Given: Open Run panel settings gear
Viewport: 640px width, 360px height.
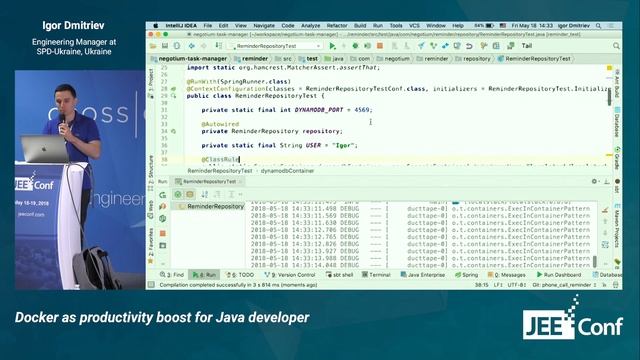Looking at the screenshot, I should pyautogui.click(x=595, y=182).
